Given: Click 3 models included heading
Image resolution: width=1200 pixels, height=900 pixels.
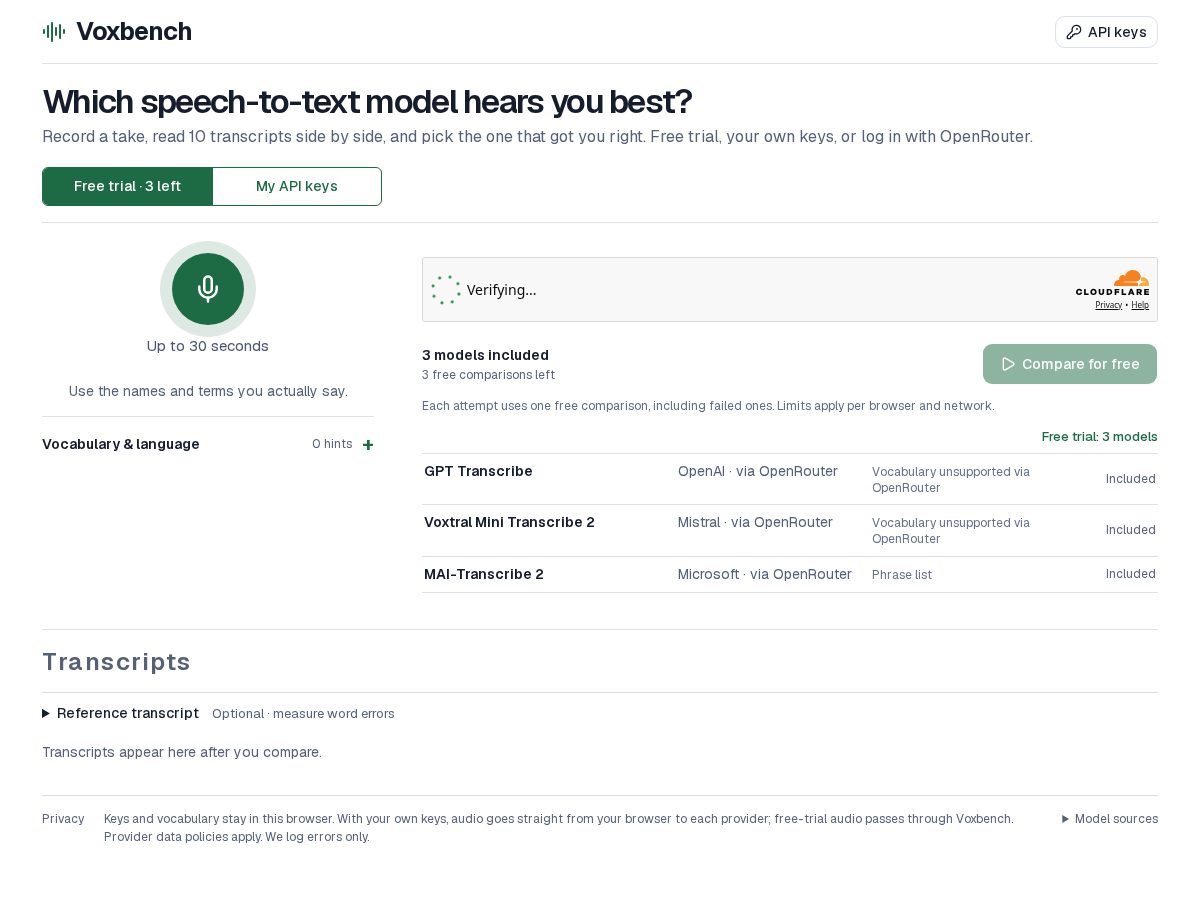Looking at the screenshot, I should click(x=485, y=355).
